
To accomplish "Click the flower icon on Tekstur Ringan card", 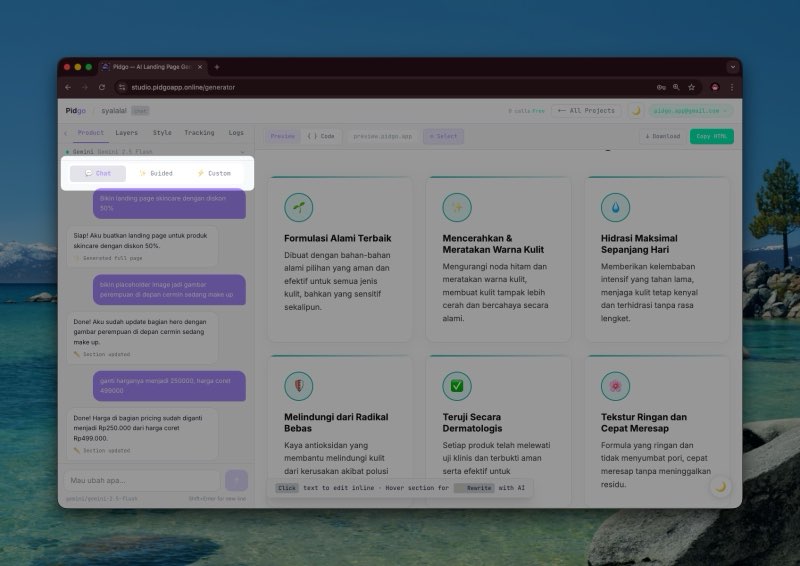I will pos(615,385).
